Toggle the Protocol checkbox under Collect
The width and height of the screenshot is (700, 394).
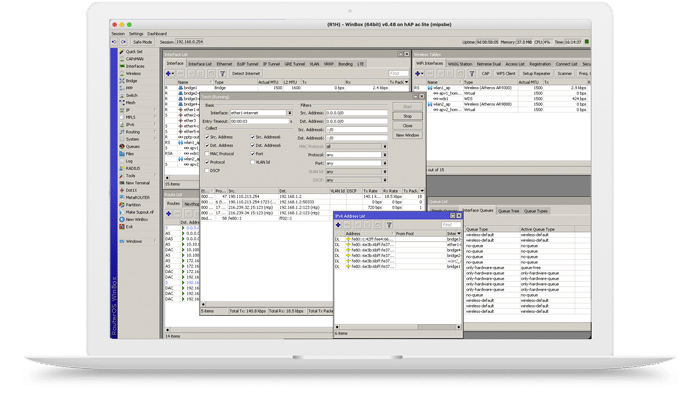pos(207,162)
